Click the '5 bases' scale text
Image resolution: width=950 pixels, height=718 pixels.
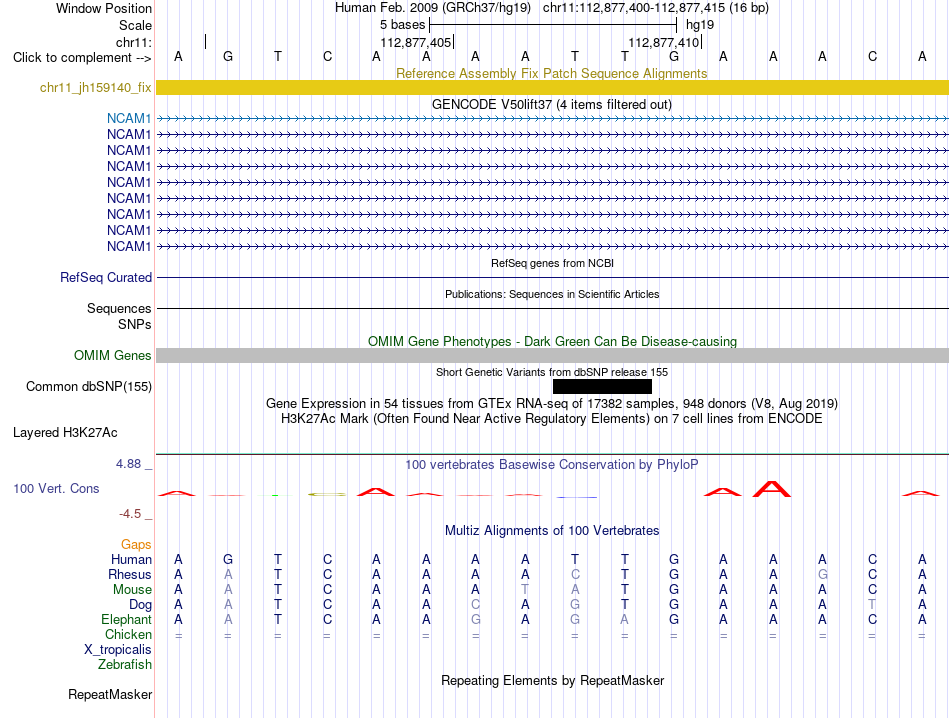(402, 25)
